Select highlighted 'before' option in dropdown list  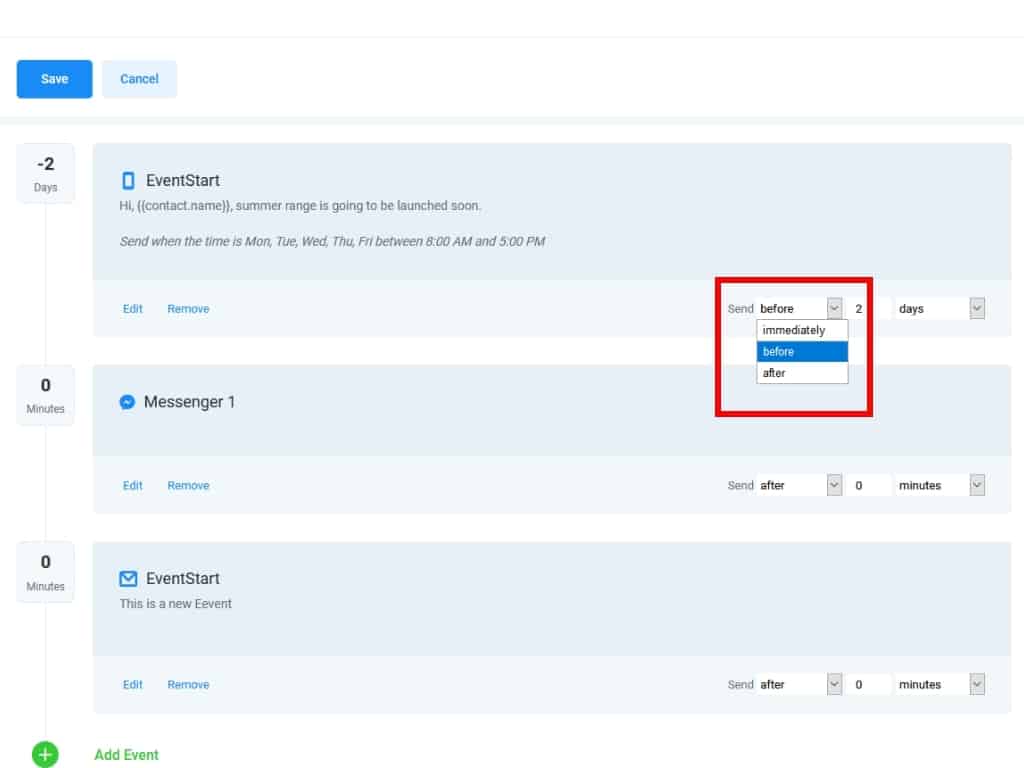(x=802, y=352)
